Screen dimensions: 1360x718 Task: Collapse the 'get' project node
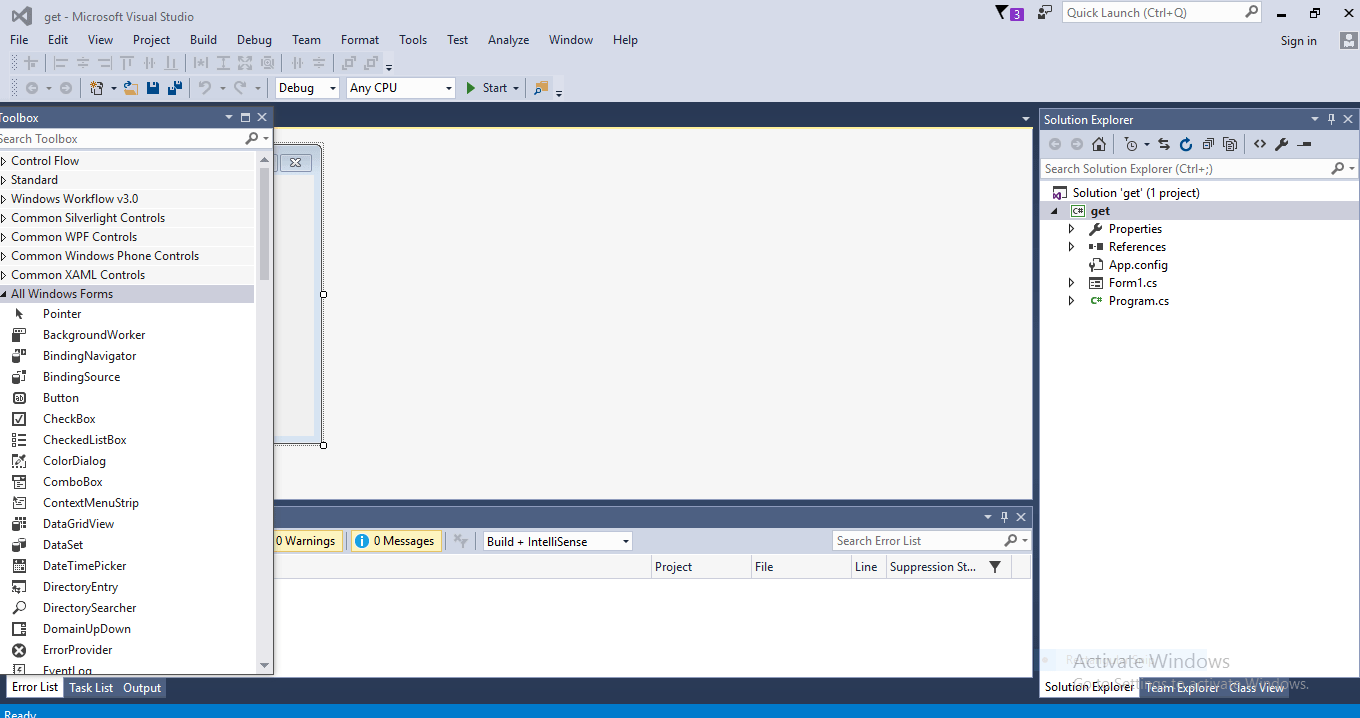[1054, 211]
